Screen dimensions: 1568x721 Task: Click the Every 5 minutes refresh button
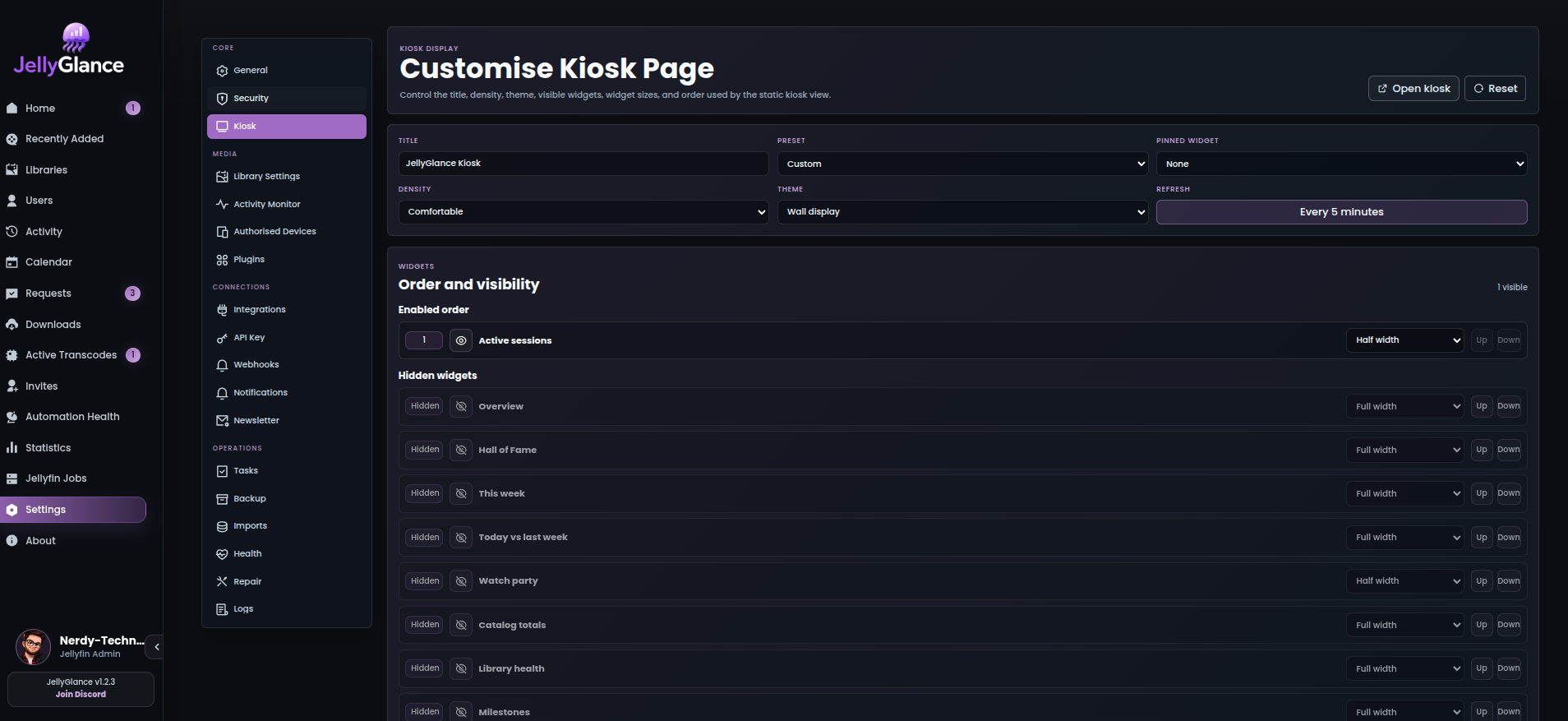point(1341,212)
